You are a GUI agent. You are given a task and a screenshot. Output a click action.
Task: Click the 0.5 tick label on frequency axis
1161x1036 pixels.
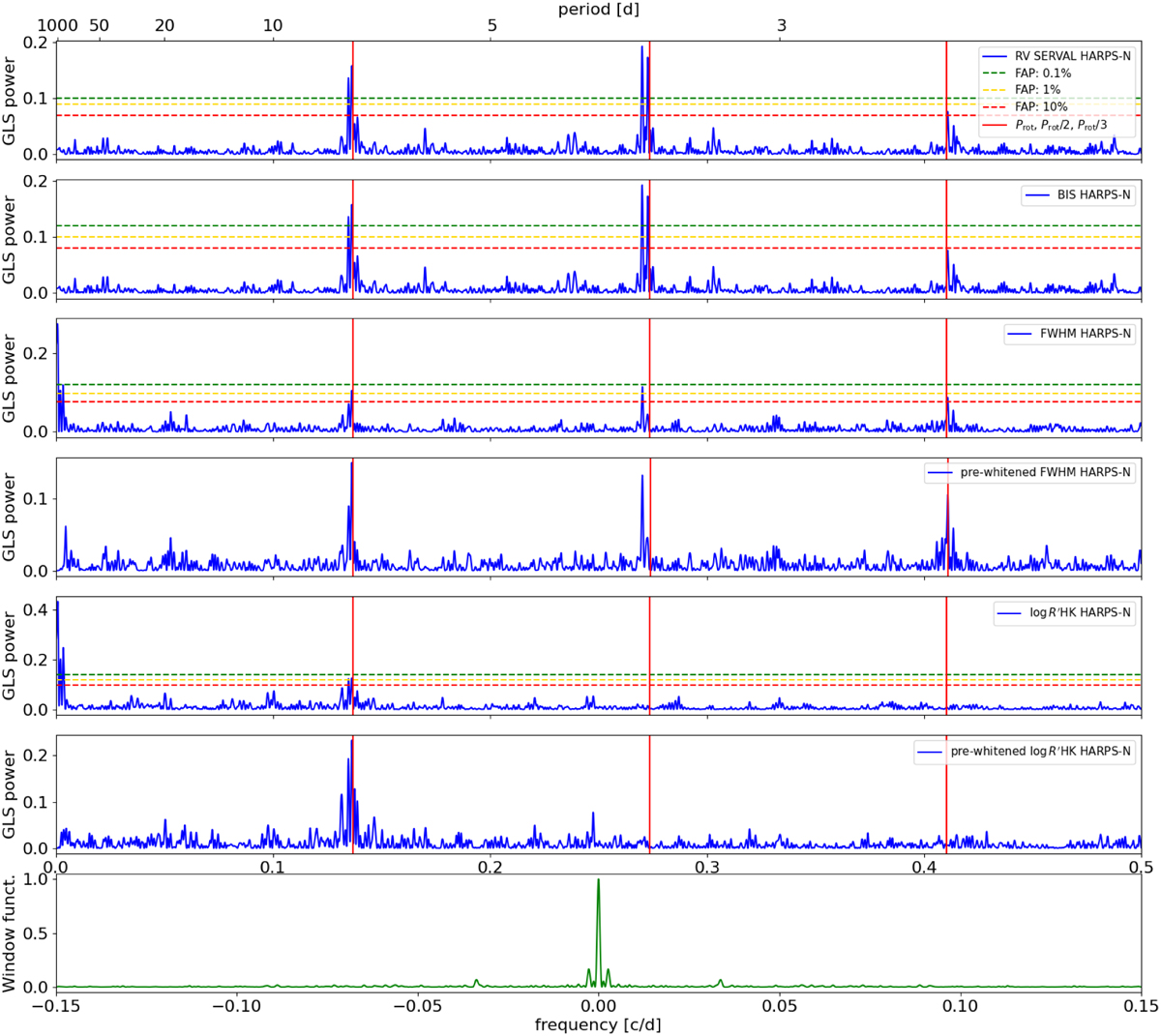1142,867
